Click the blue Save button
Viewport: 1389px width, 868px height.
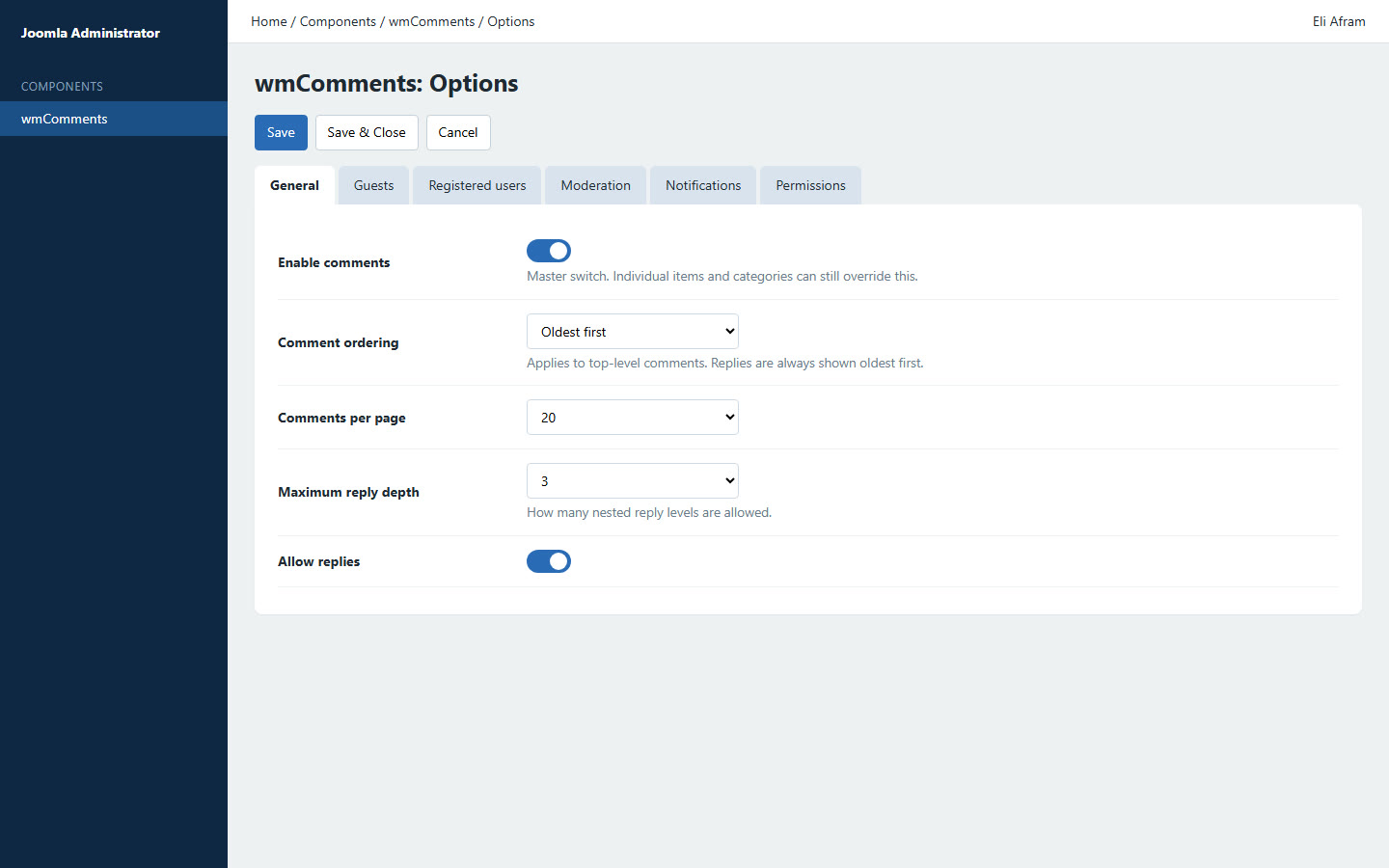click(x=281, y=132)
